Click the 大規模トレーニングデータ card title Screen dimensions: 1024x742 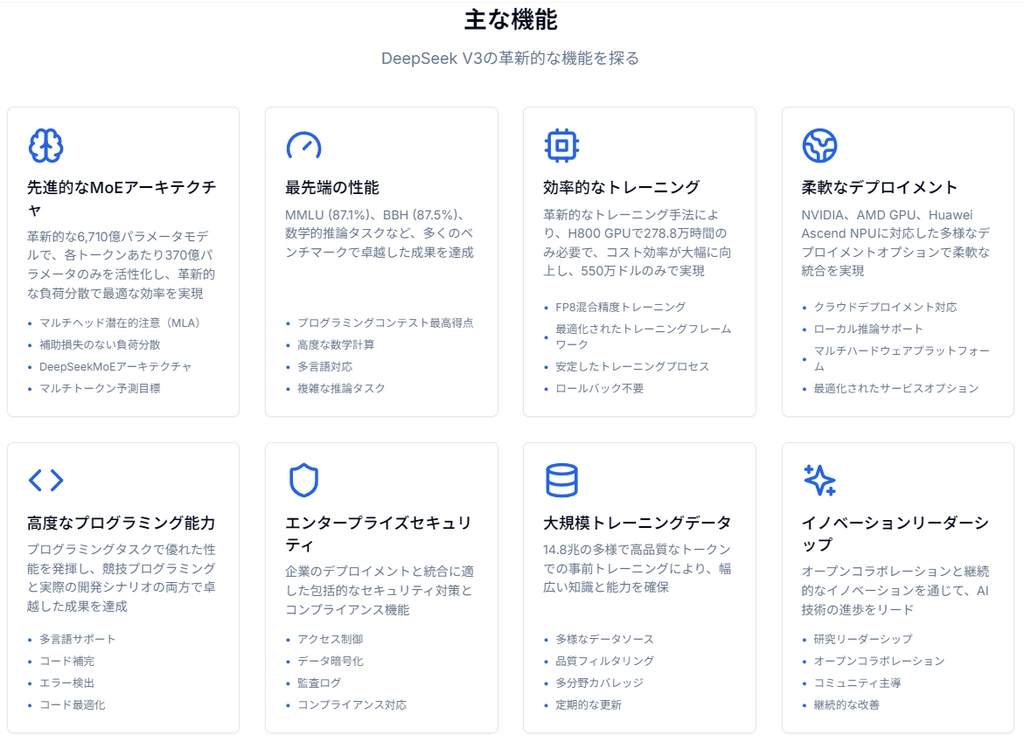click(637, 523)
